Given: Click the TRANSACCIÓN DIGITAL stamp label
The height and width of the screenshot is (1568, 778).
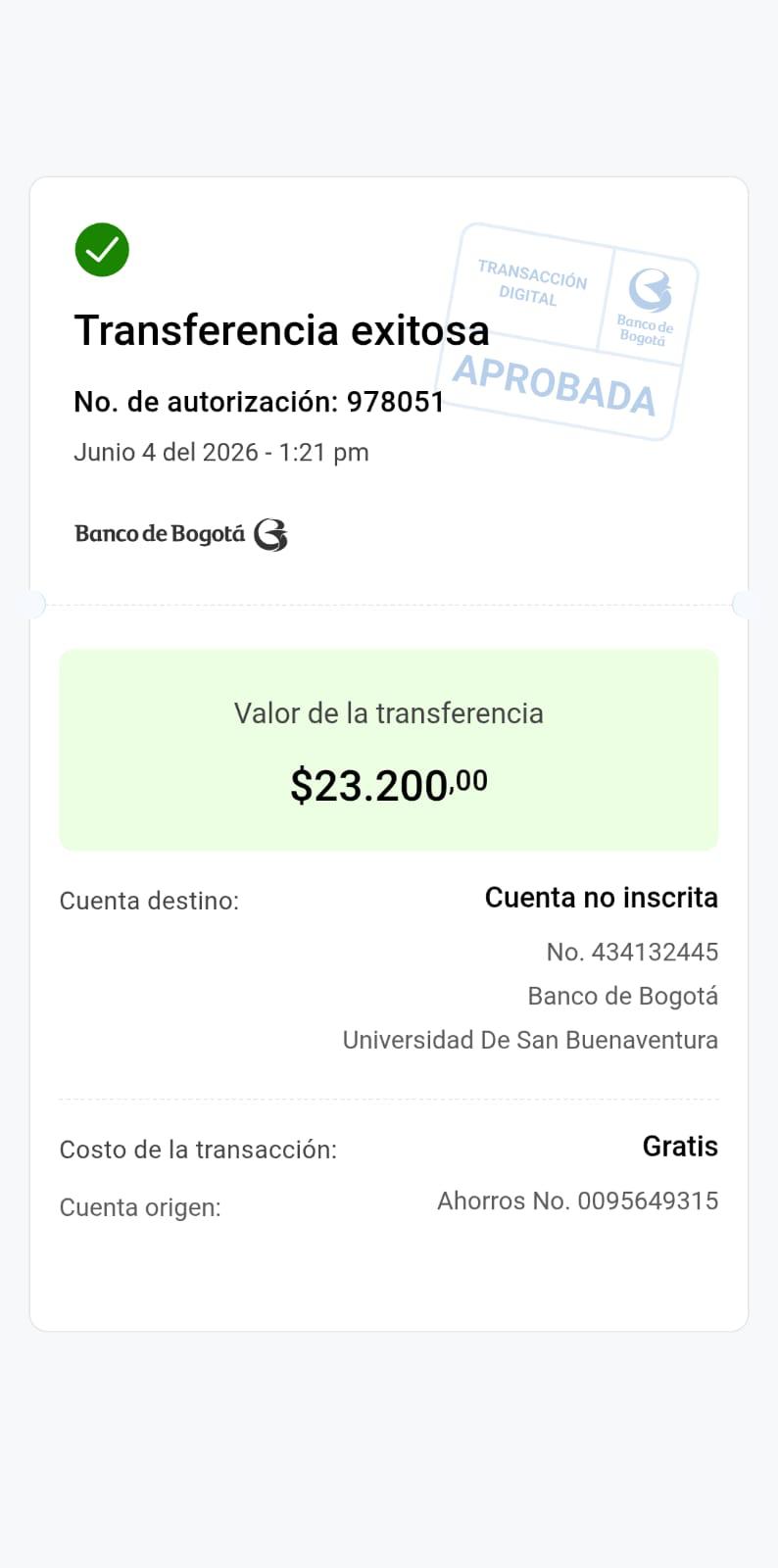Looking at the screenshot, I should click(x=531, y=284).
